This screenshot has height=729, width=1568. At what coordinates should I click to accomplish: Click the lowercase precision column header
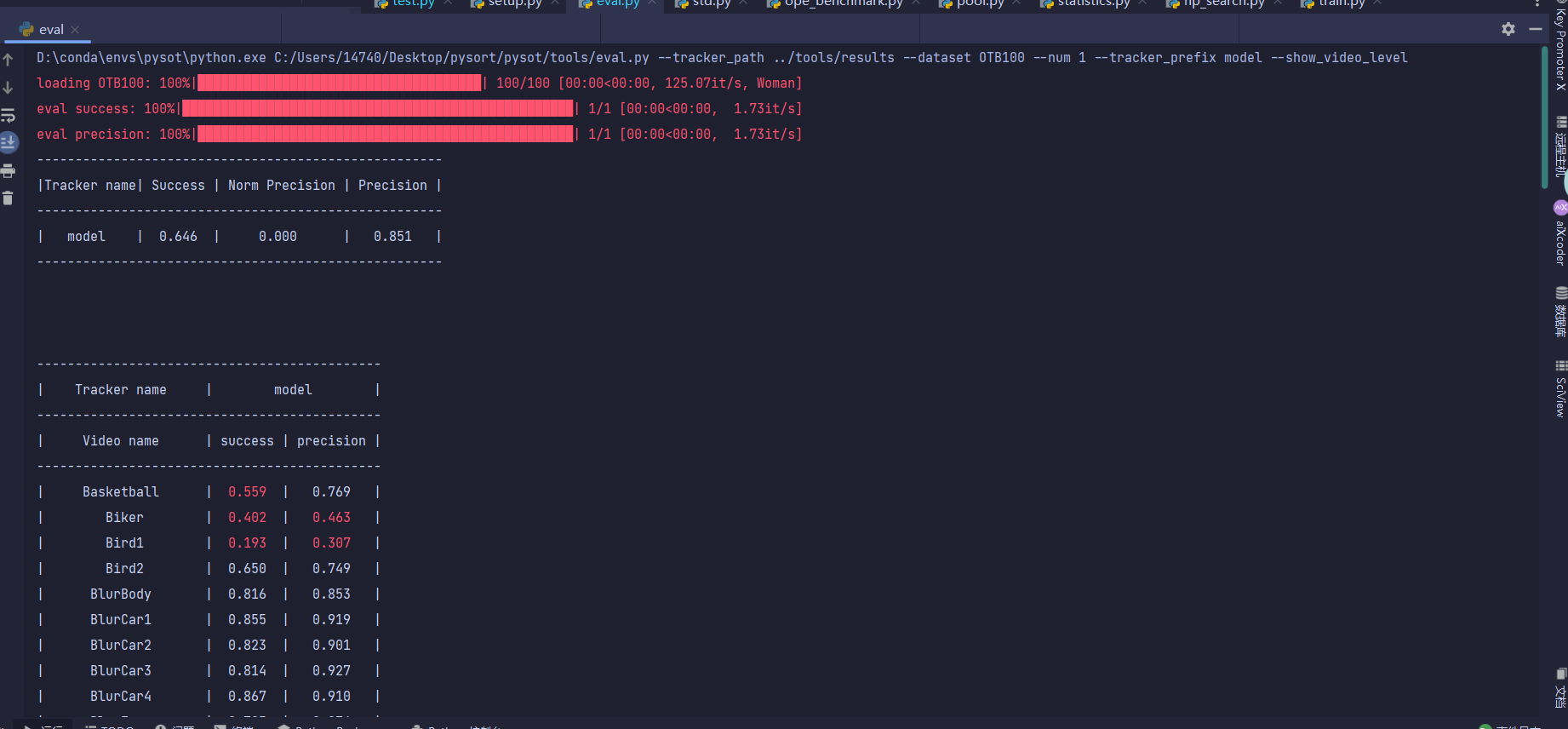click(x=331, y=441)
